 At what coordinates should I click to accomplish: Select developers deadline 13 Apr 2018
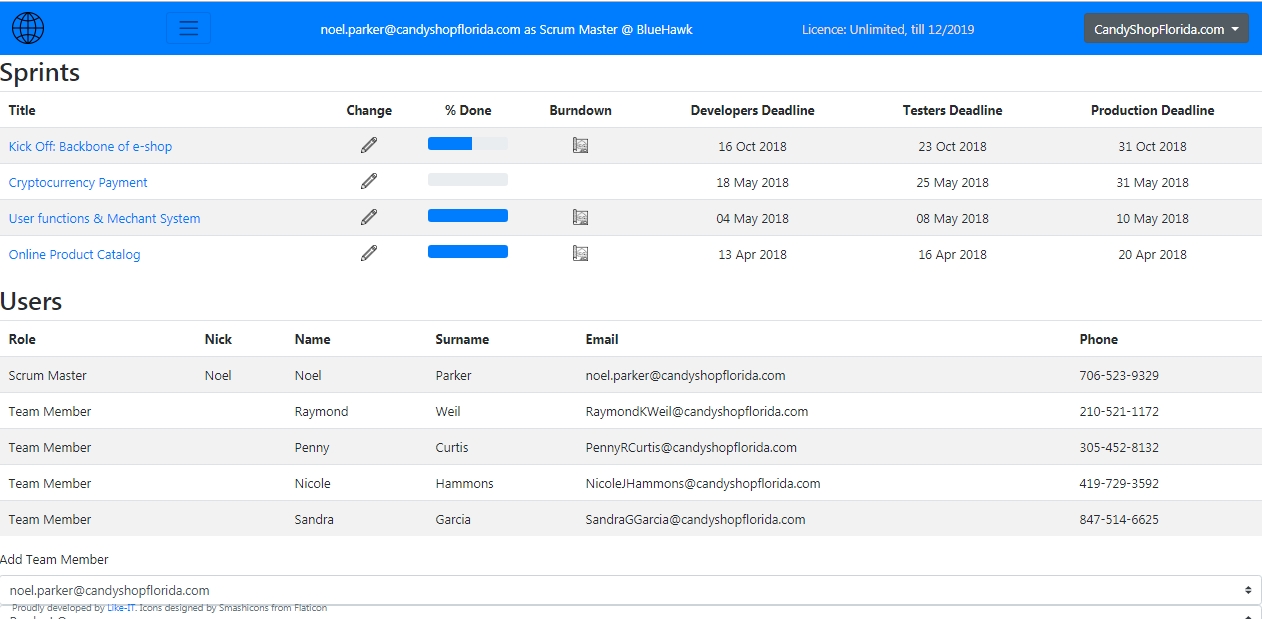tap(752, 254)
